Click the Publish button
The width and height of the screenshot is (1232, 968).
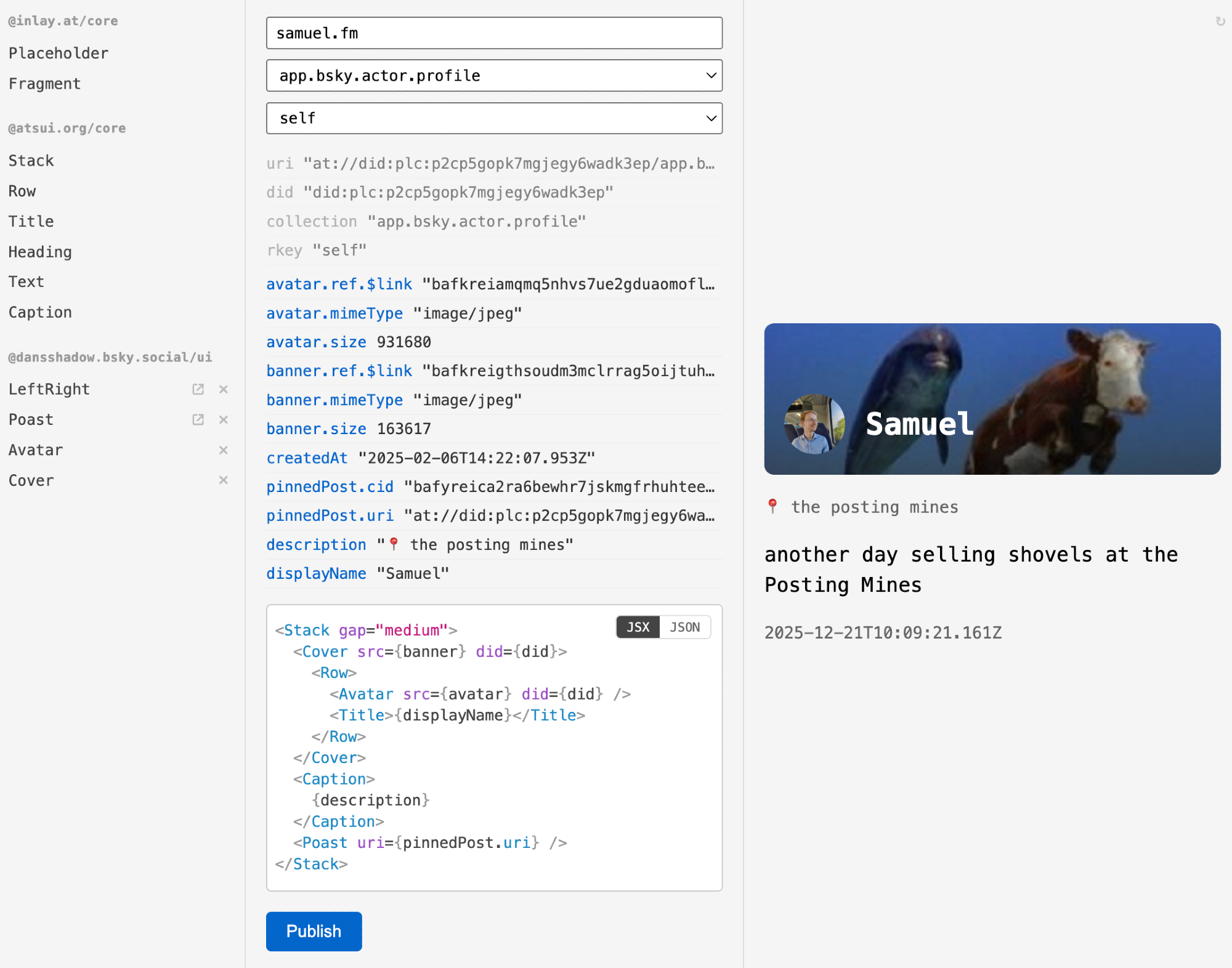pyautogui.click(x=314, y=931)
